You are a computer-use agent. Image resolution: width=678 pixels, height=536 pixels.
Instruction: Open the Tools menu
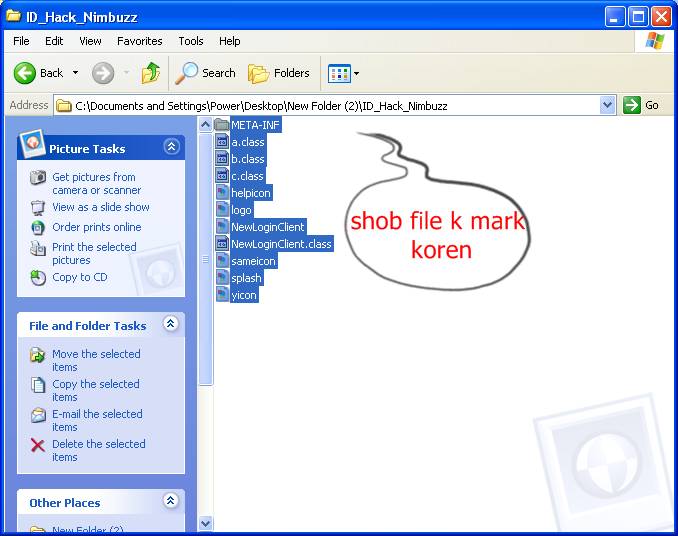click(191, 41)
